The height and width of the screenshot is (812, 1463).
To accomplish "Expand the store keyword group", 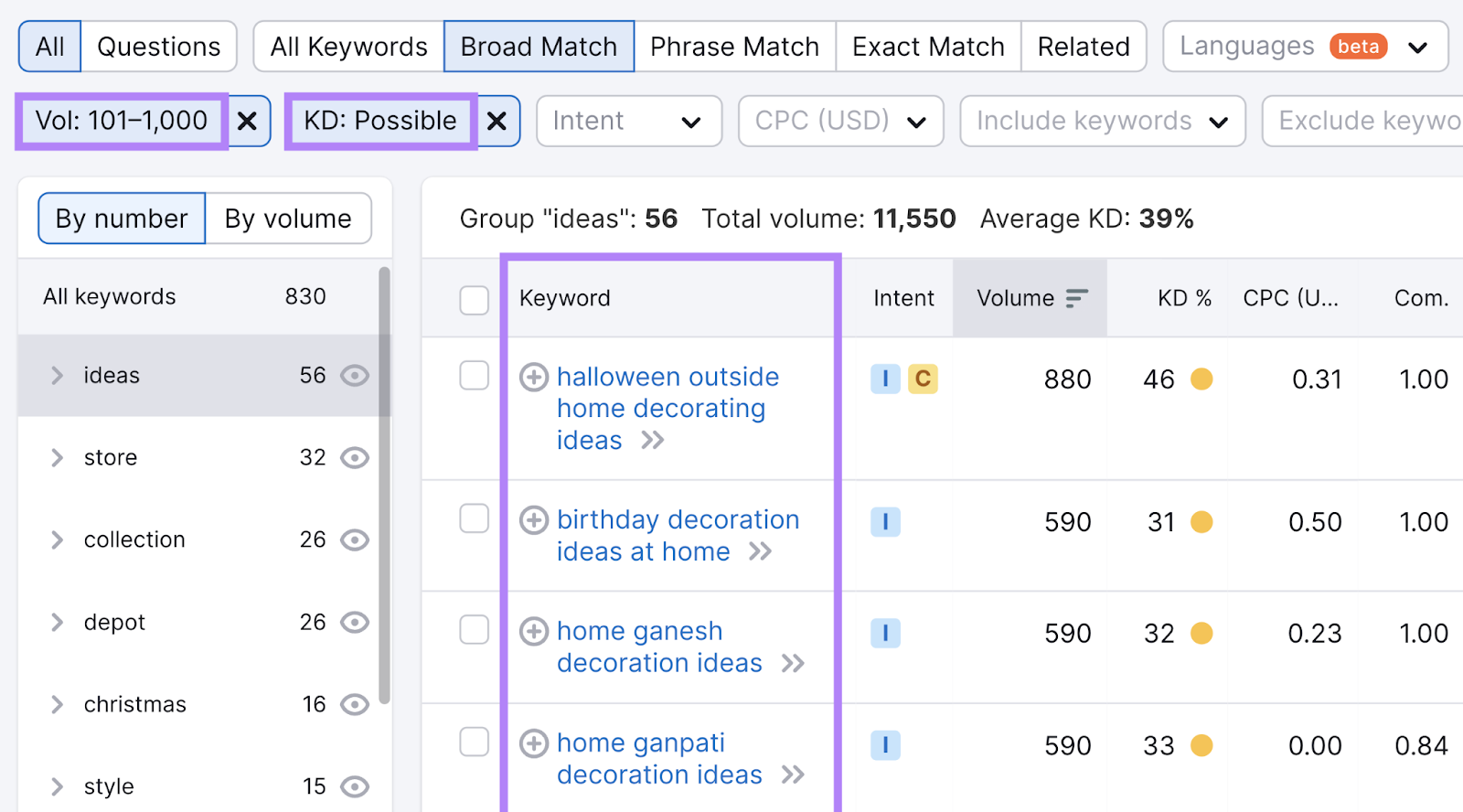I will [57, 458].
